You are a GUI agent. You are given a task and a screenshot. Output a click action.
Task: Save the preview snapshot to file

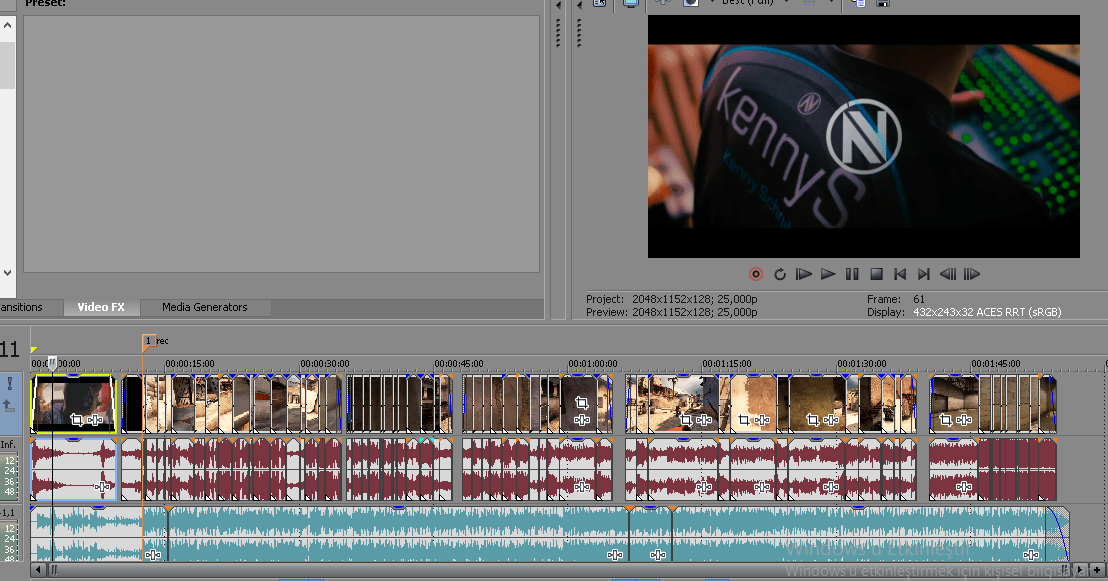[883, 3]
